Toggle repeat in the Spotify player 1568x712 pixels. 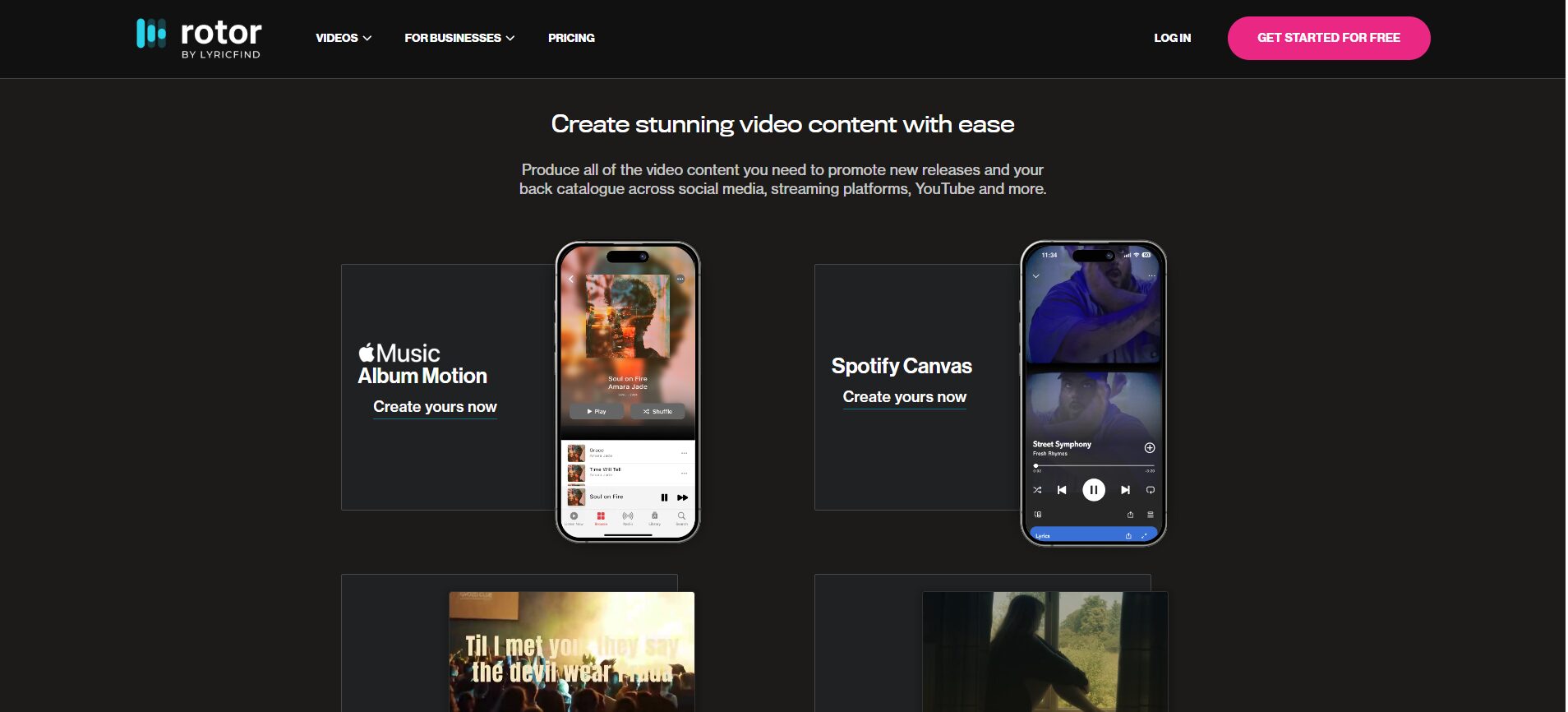1151,490
